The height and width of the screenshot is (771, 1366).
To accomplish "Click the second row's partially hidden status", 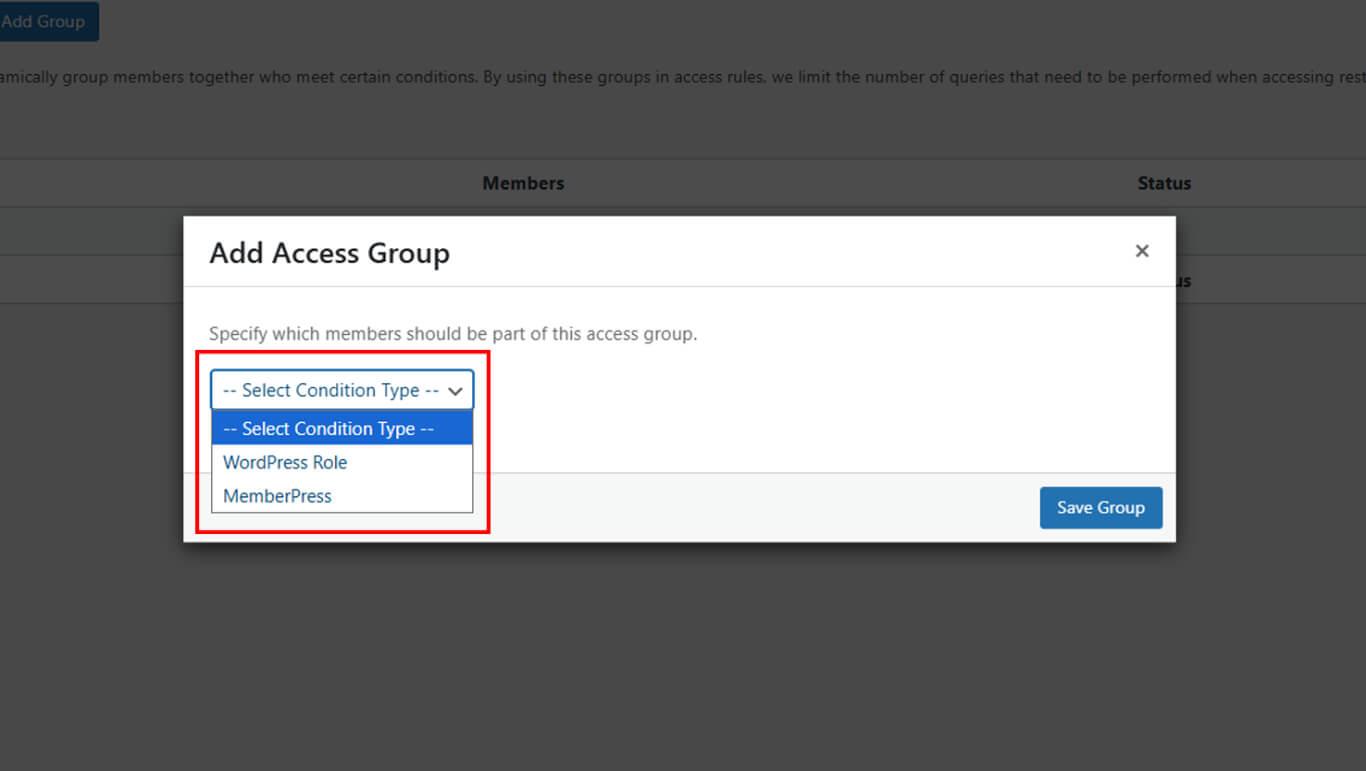I will [x=1184, y=281].
